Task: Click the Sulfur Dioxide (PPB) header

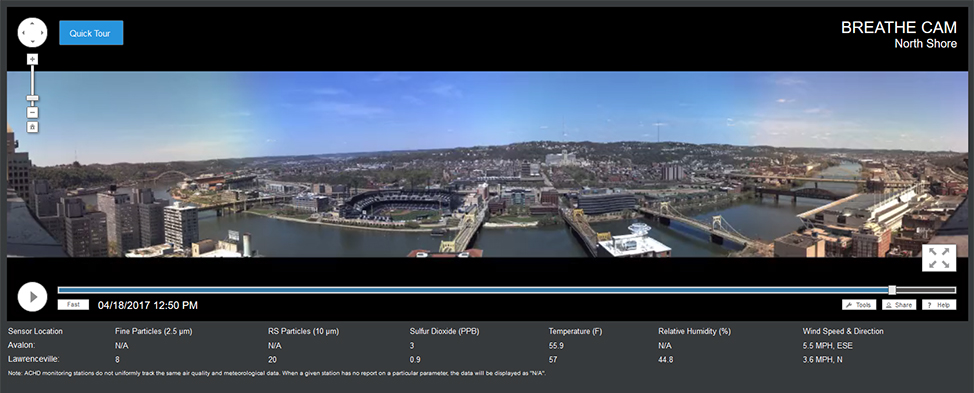Action: [x=444, y=332]
